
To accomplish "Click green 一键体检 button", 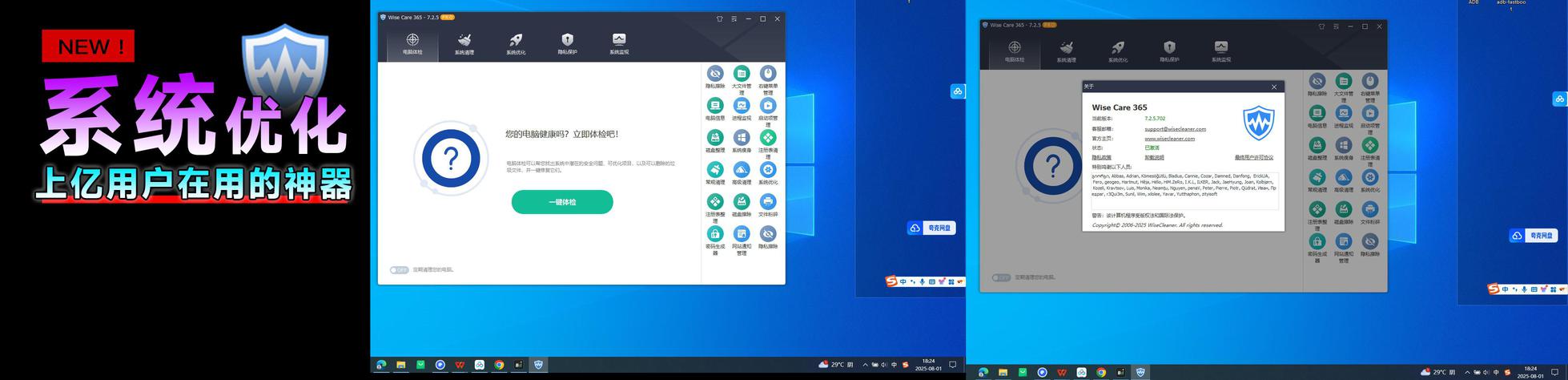I will point(562,202).
